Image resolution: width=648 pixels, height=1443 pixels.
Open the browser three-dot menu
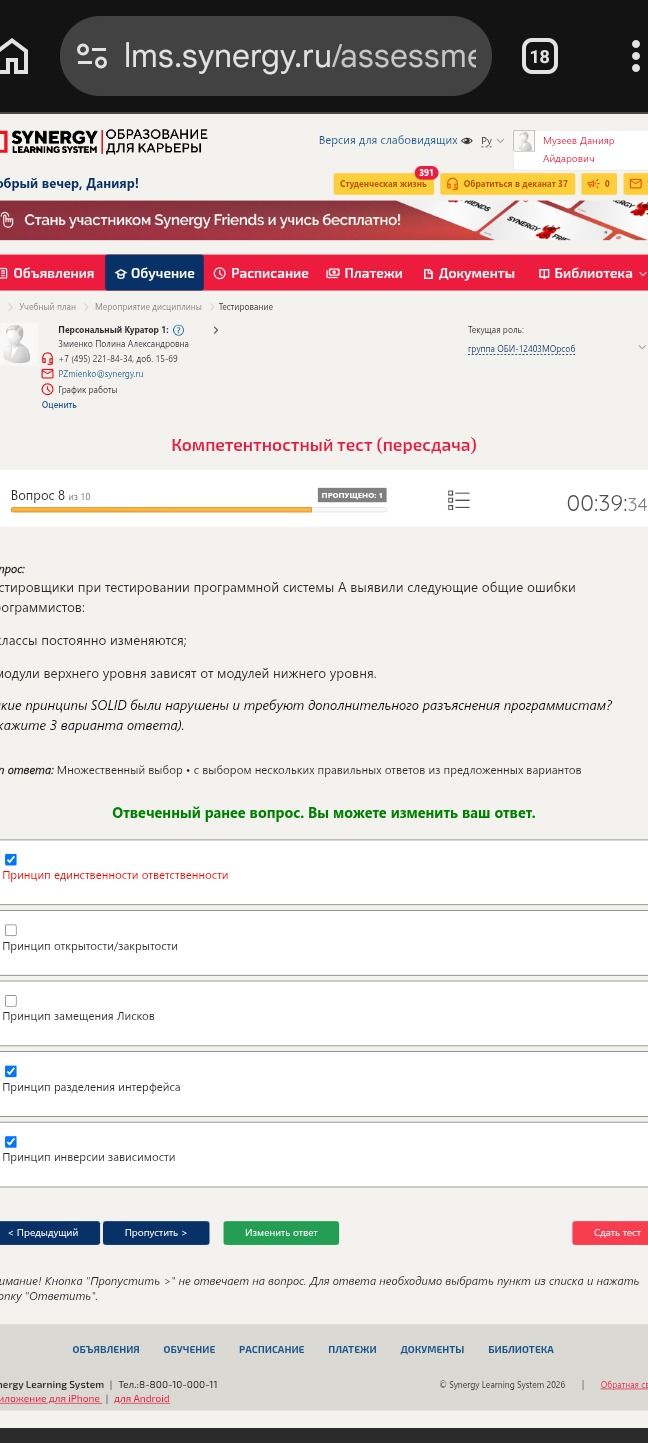click(636, 57)
